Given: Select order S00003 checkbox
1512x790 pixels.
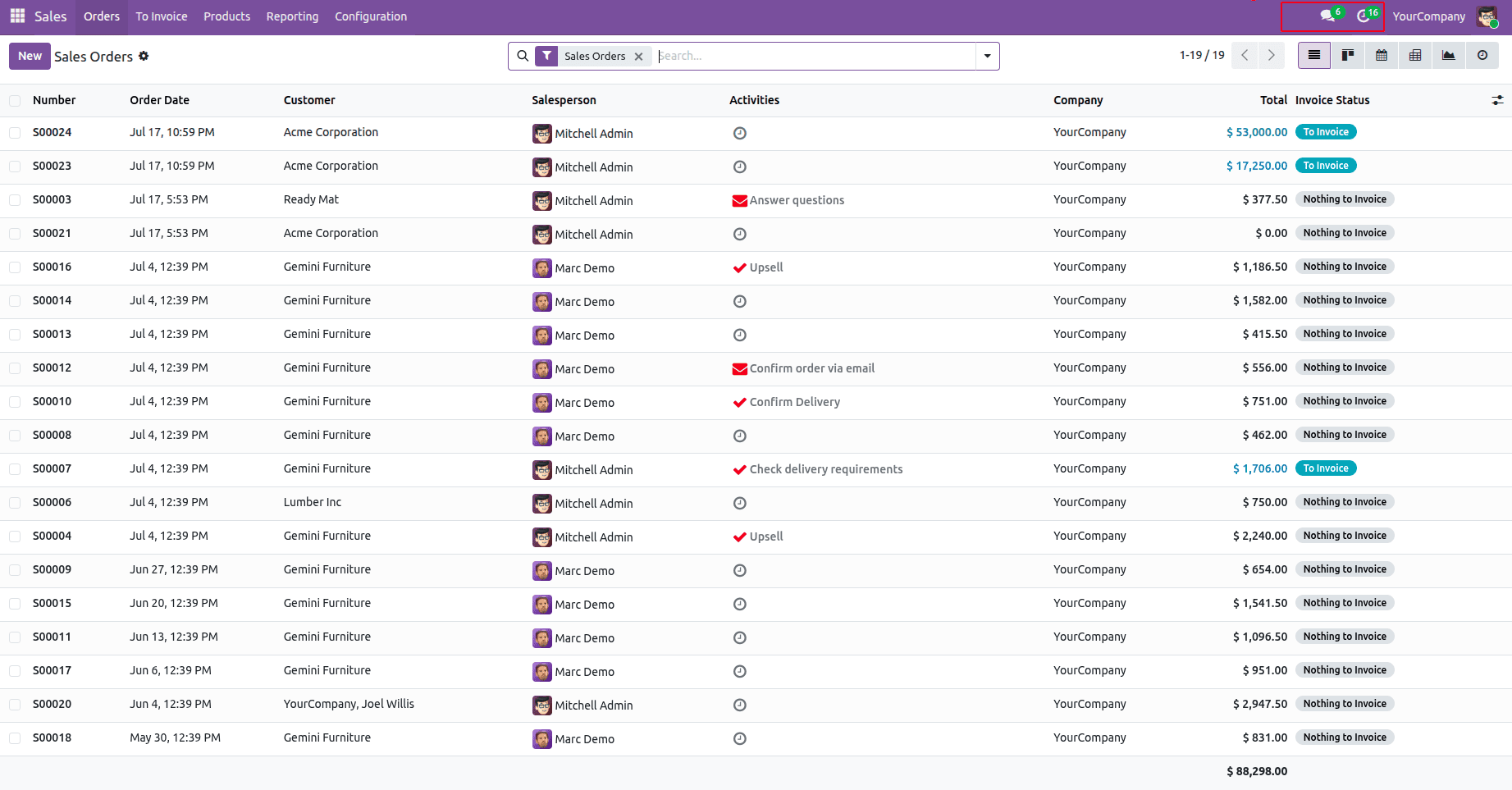Looking at the screenshot, I should point(15,199).
